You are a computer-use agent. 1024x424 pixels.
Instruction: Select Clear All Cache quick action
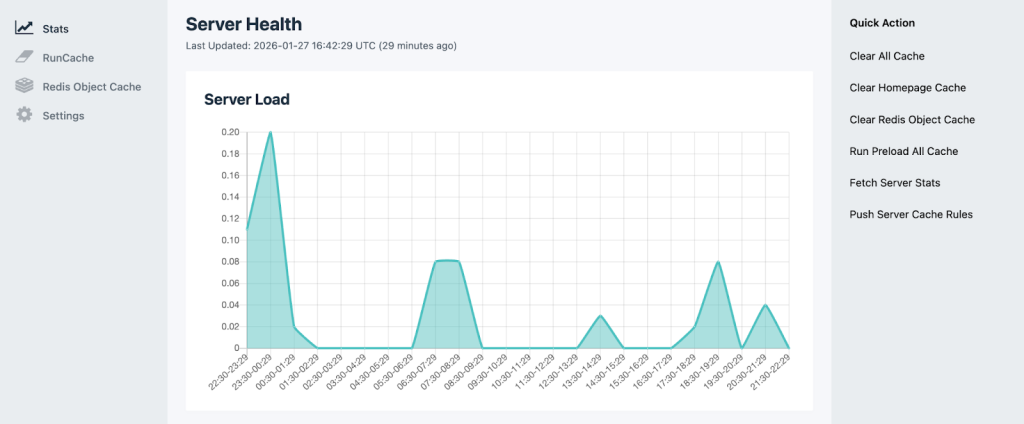[887, 56]
